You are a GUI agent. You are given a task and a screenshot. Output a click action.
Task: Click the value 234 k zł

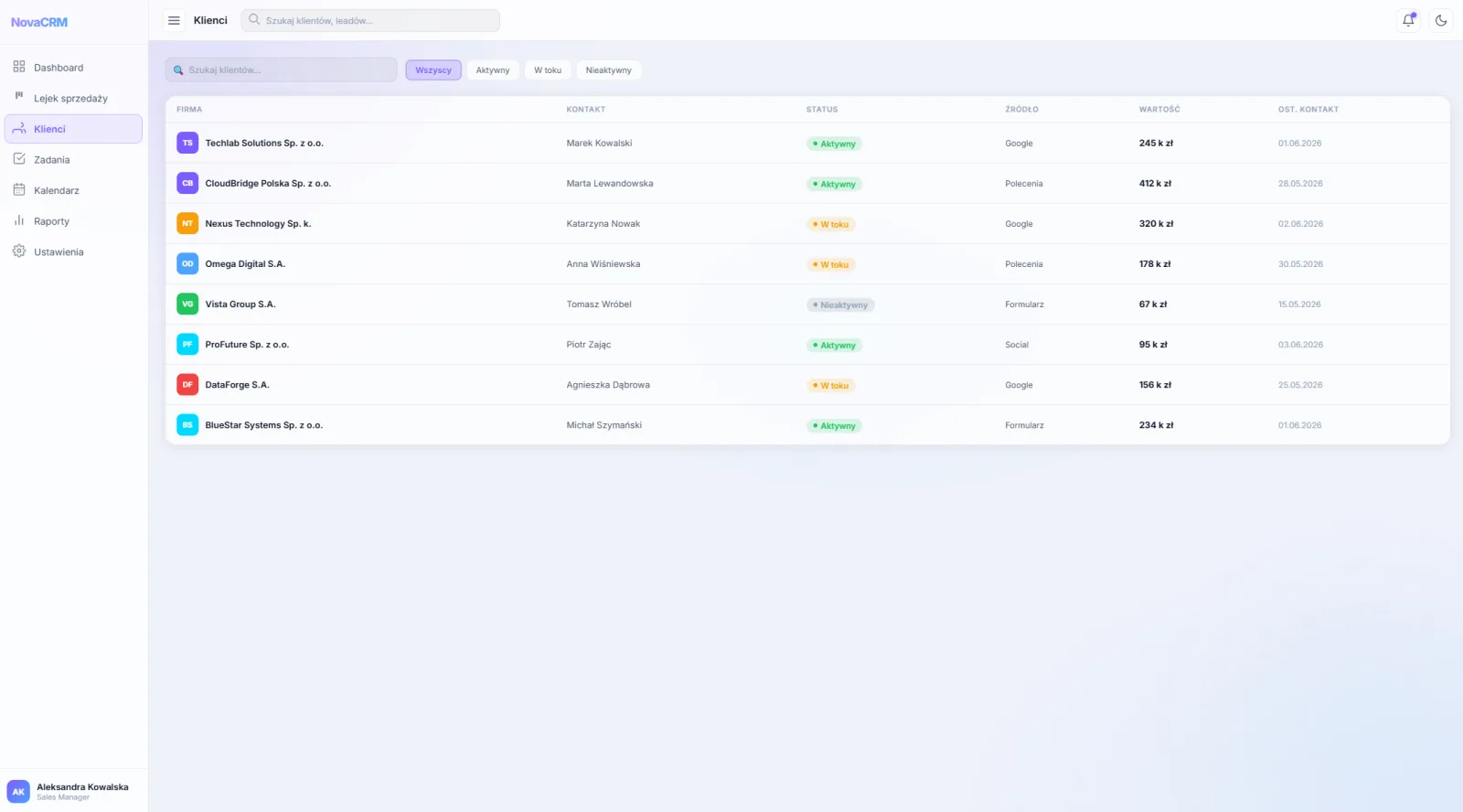[1156, 425]
